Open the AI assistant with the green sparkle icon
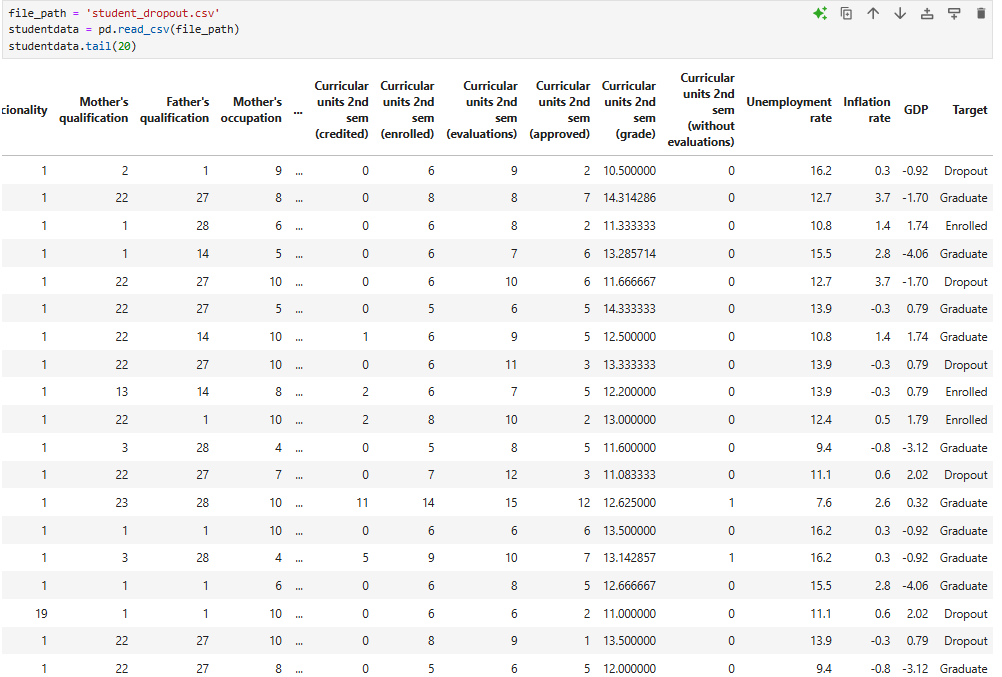Image resolution: width=1002 pixels, height=677 pixels. 821,14
